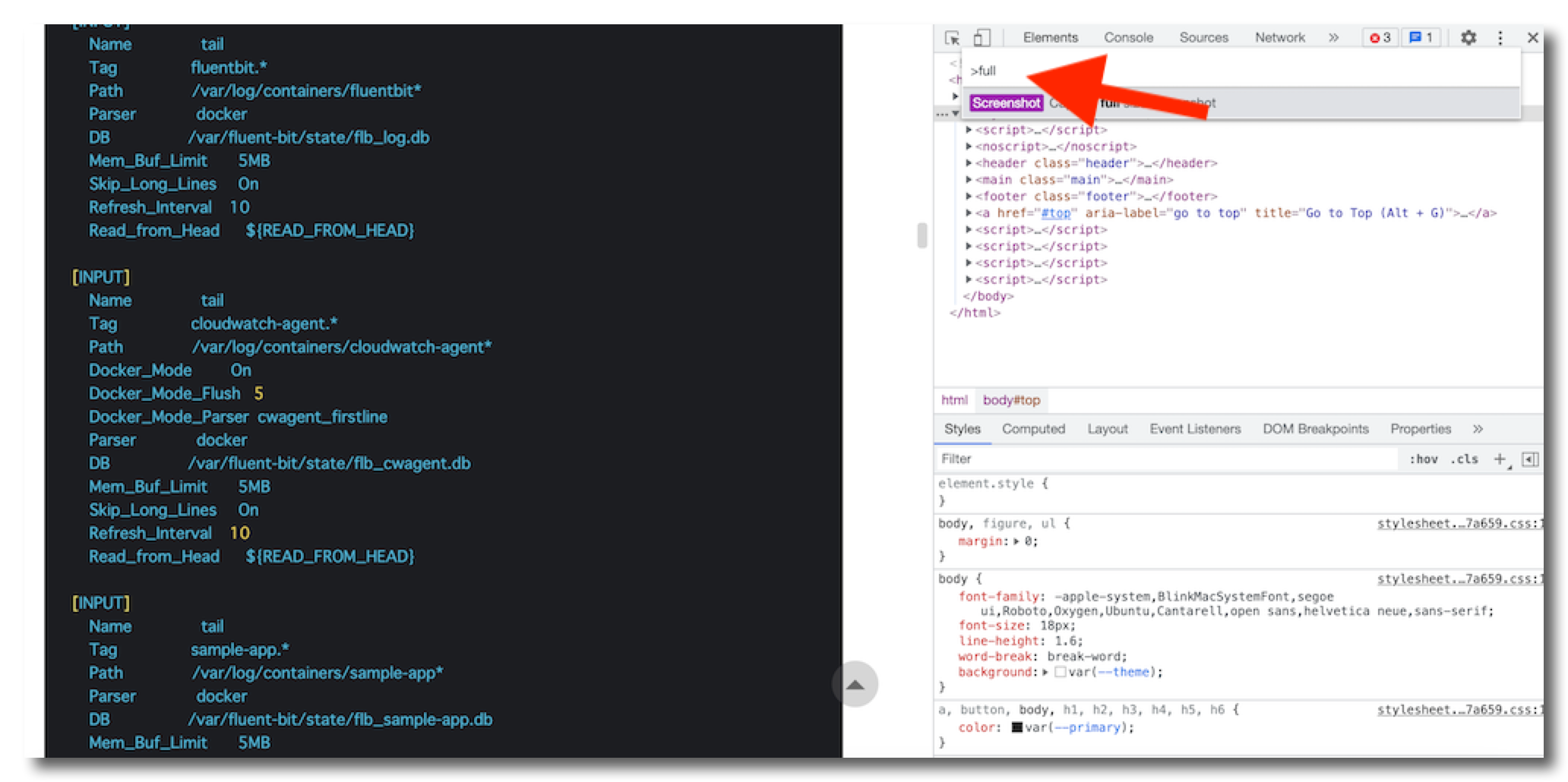Show more sidebar tabs chevron
The height and width of the screenshot is (782, 1568).
click(1478, 429)
